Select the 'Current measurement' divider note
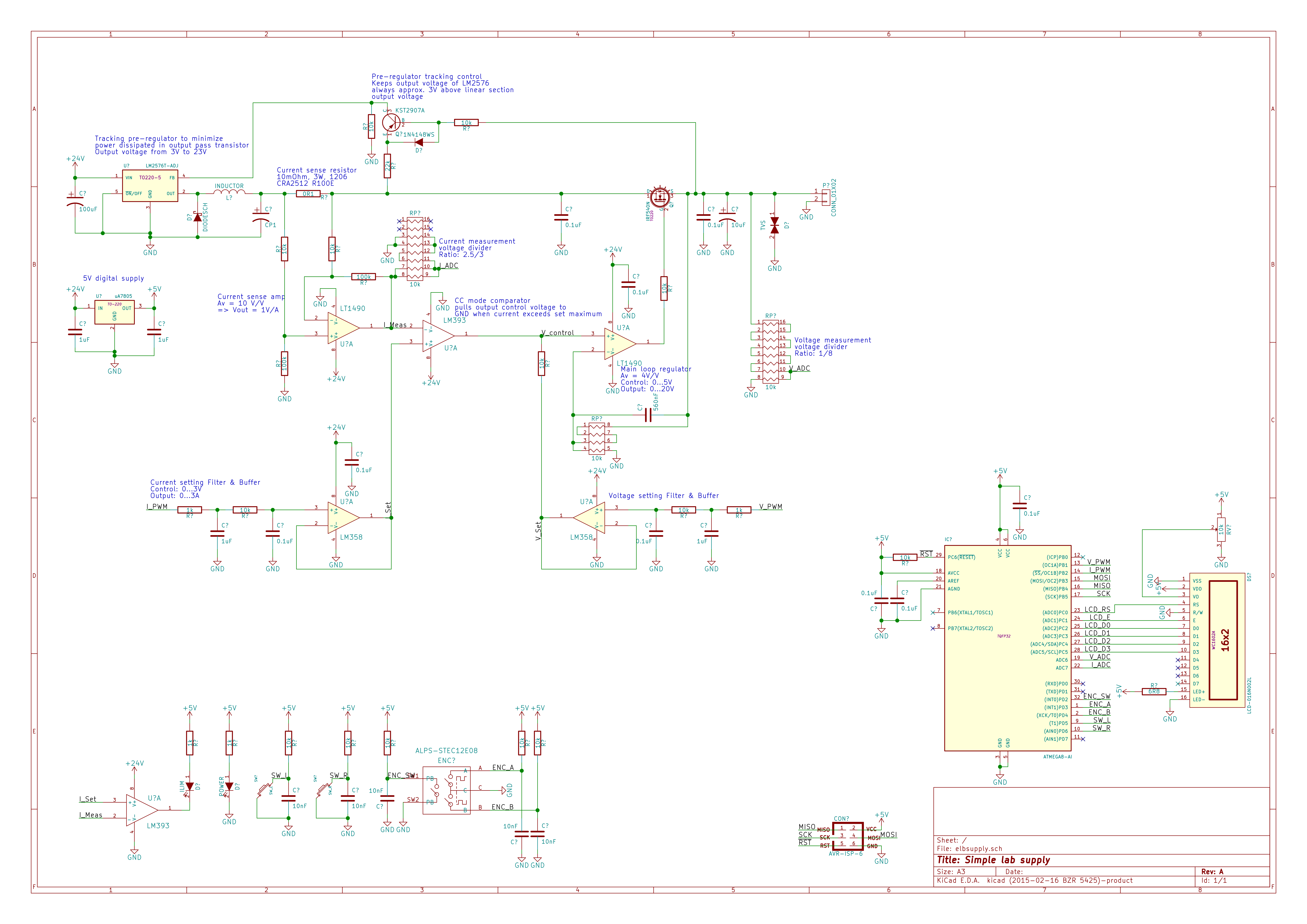 [x=477, y=248]
